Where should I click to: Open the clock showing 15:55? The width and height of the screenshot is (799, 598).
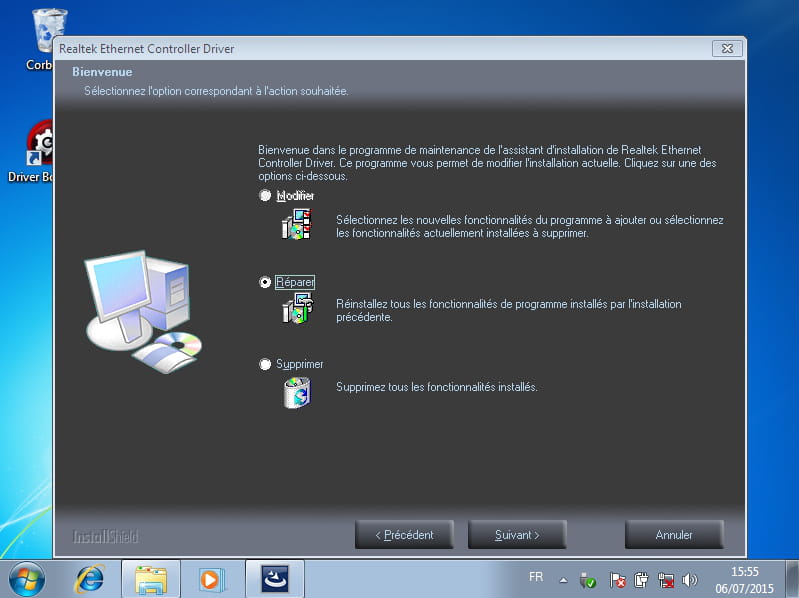click(744, 580)
